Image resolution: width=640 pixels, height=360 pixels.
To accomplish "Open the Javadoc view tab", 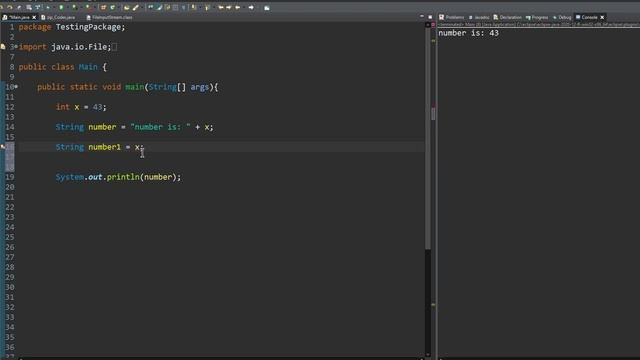I will 479,17.
